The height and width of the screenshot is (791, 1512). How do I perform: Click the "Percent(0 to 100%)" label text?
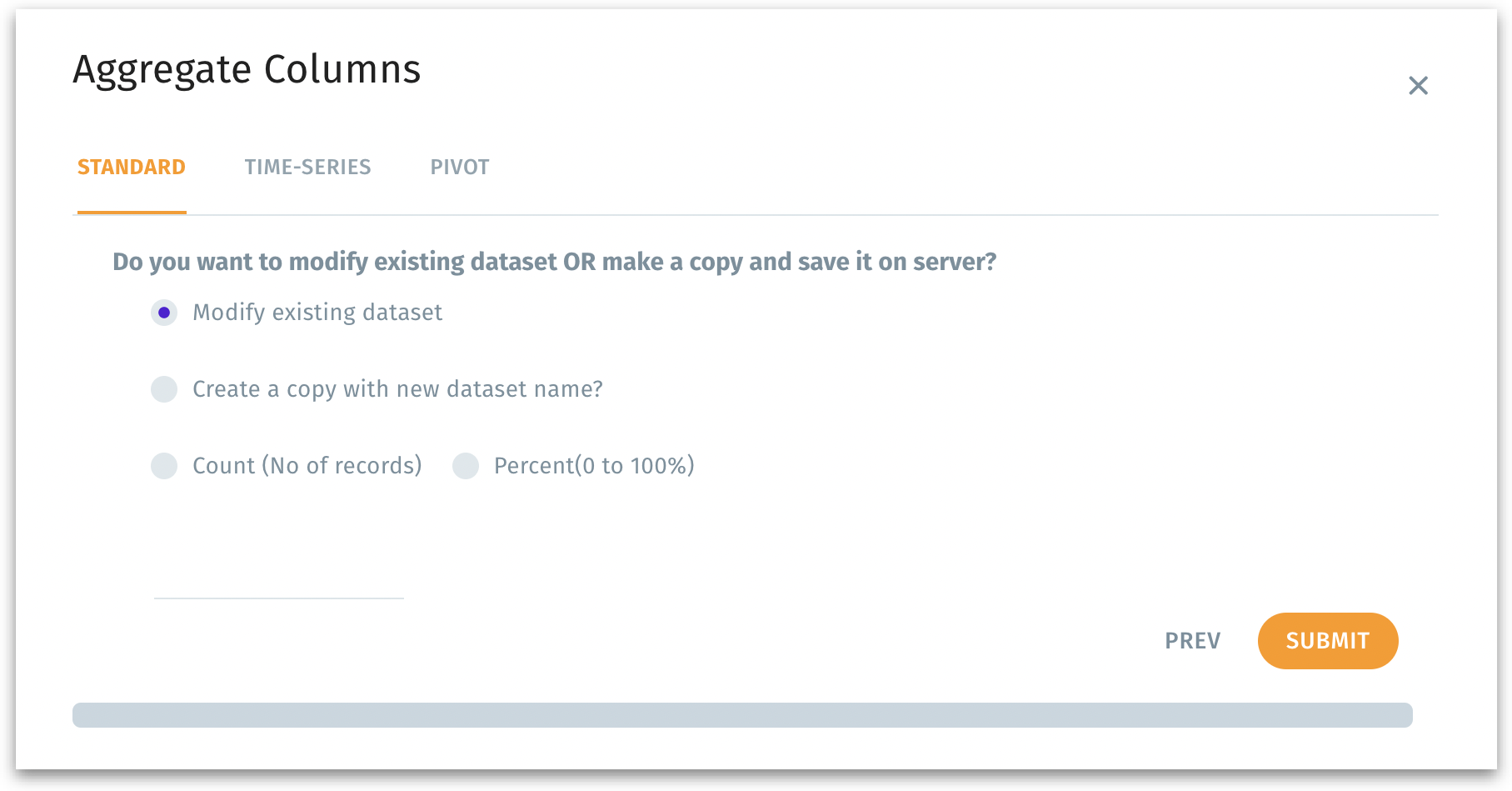(594, 466)
